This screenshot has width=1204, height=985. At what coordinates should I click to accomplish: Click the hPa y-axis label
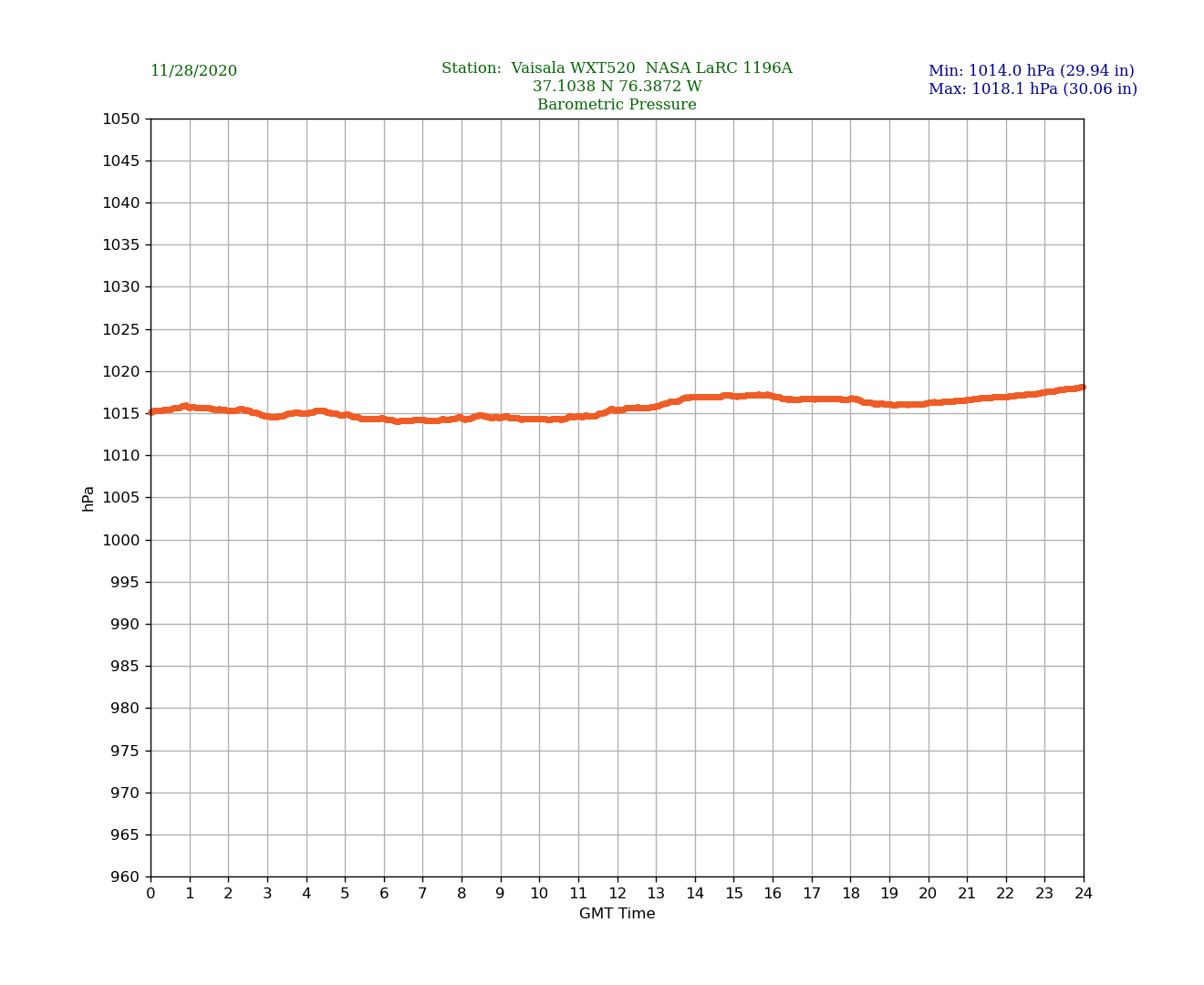[88, 498]
